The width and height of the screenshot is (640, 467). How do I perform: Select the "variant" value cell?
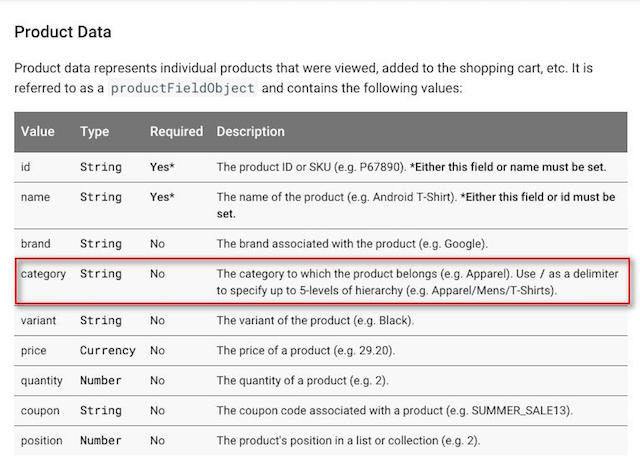[x=39, y=320]
